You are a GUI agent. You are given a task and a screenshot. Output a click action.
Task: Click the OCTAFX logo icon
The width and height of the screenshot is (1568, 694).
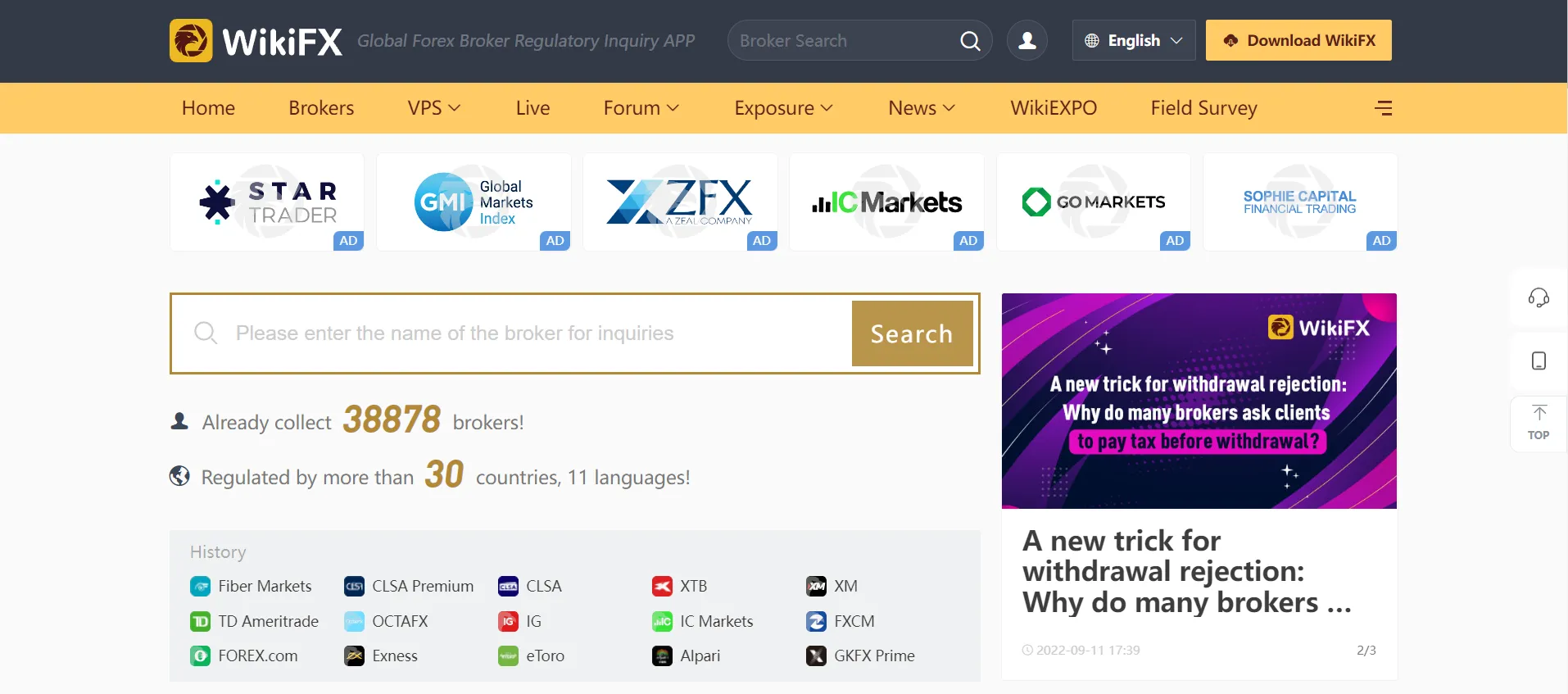click(x=355, y=622)
